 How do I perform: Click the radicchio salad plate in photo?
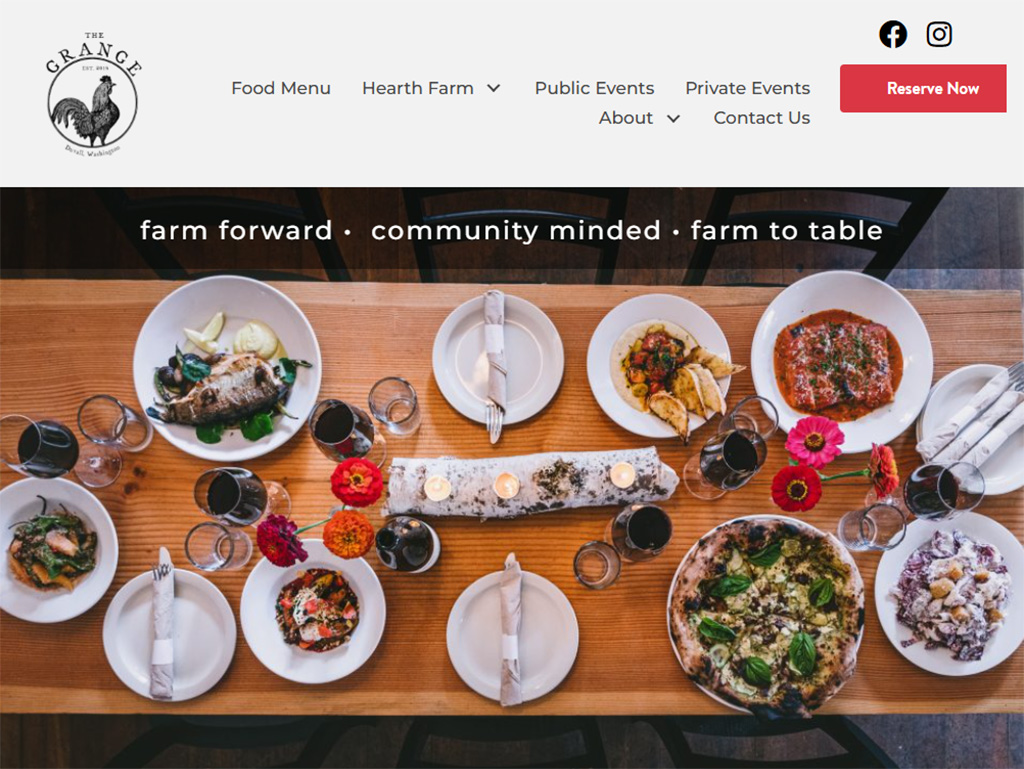[949, 593]
